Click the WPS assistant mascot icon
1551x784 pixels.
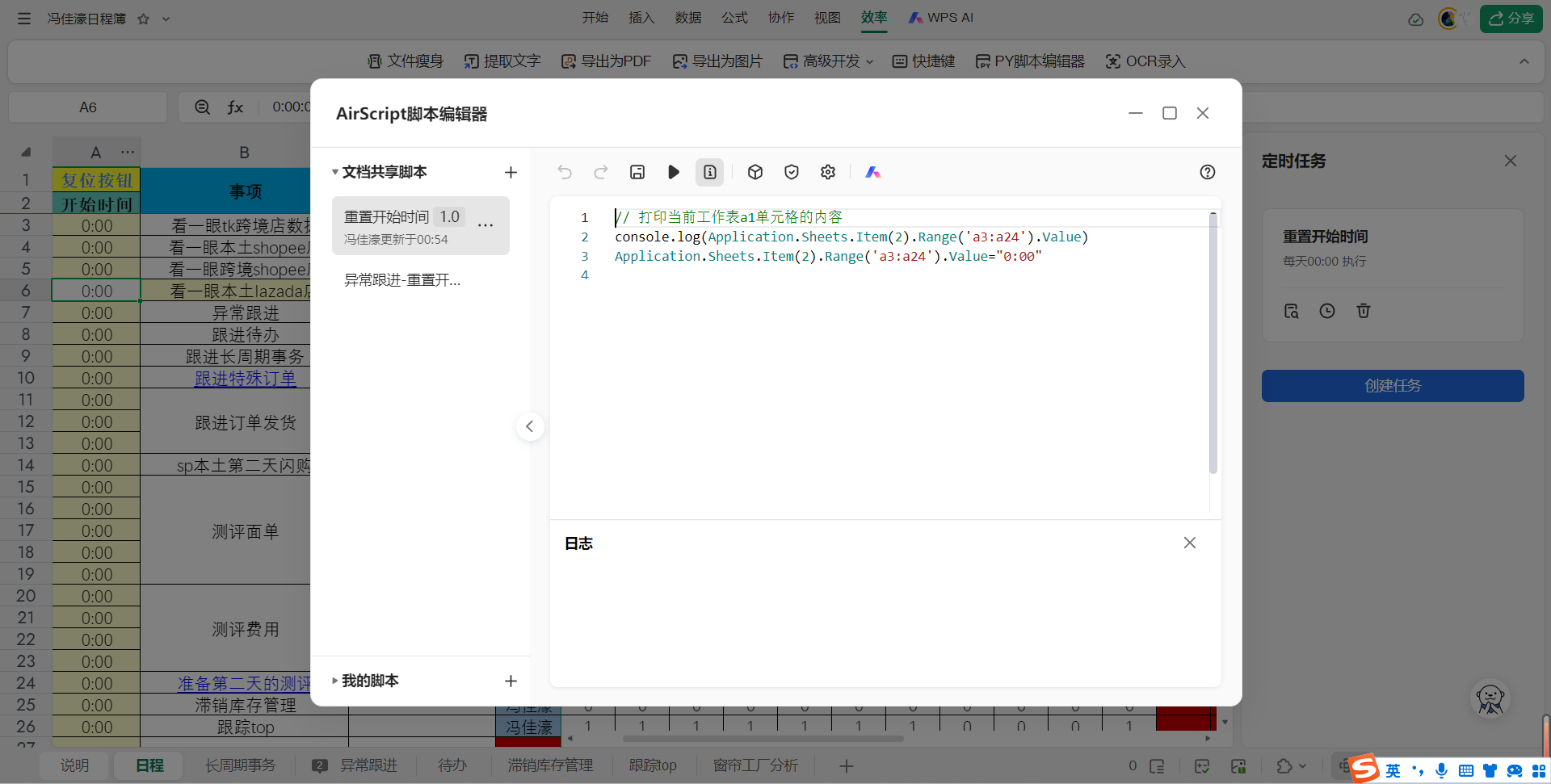click(x=1490, y=699)
